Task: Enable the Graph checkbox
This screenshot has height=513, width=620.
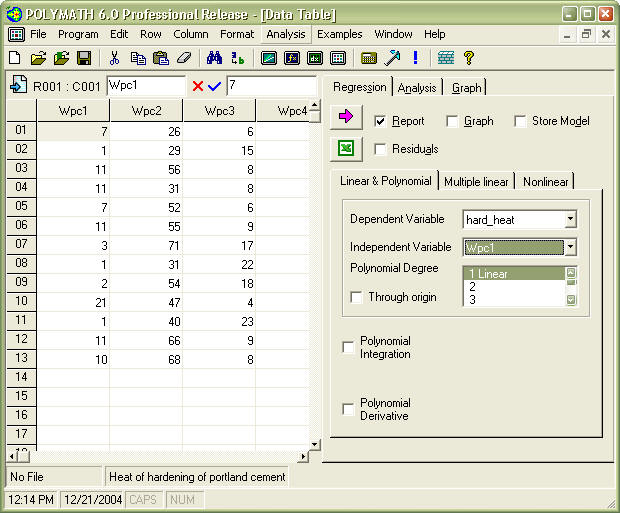Action: [452, 121]
